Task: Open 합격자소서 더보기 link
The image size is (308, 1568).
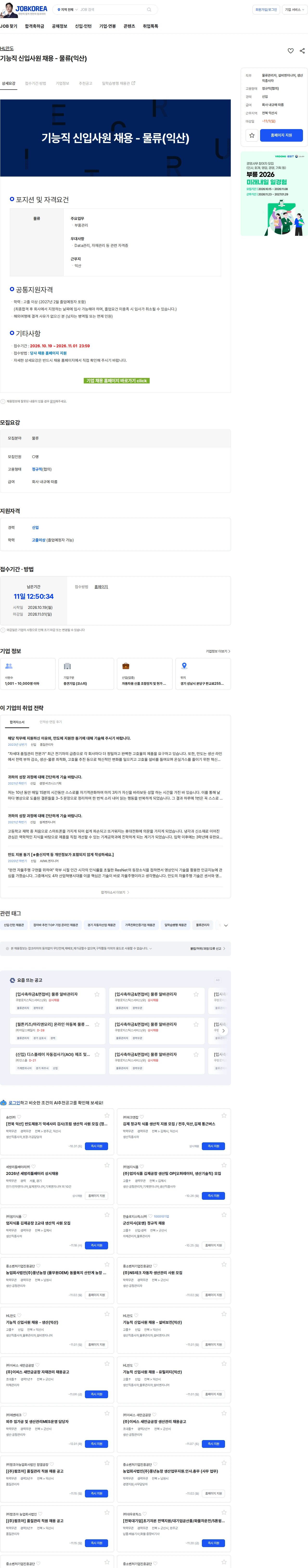Action: click(x=115, y=892)
